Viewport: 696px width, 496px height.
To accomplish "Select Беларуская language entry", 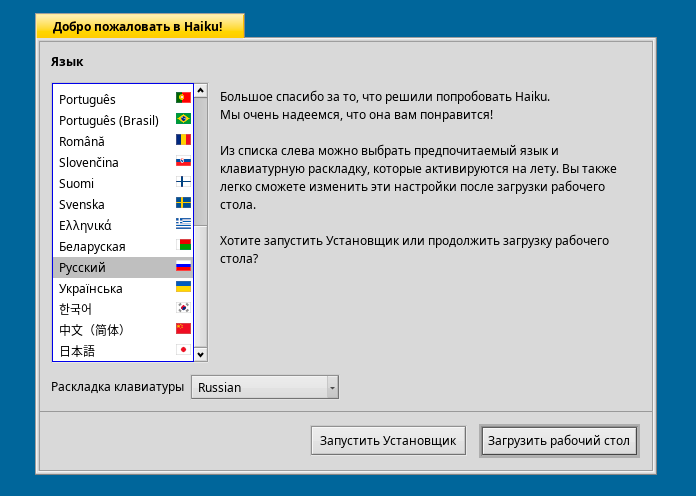I will tap(123, 246).
